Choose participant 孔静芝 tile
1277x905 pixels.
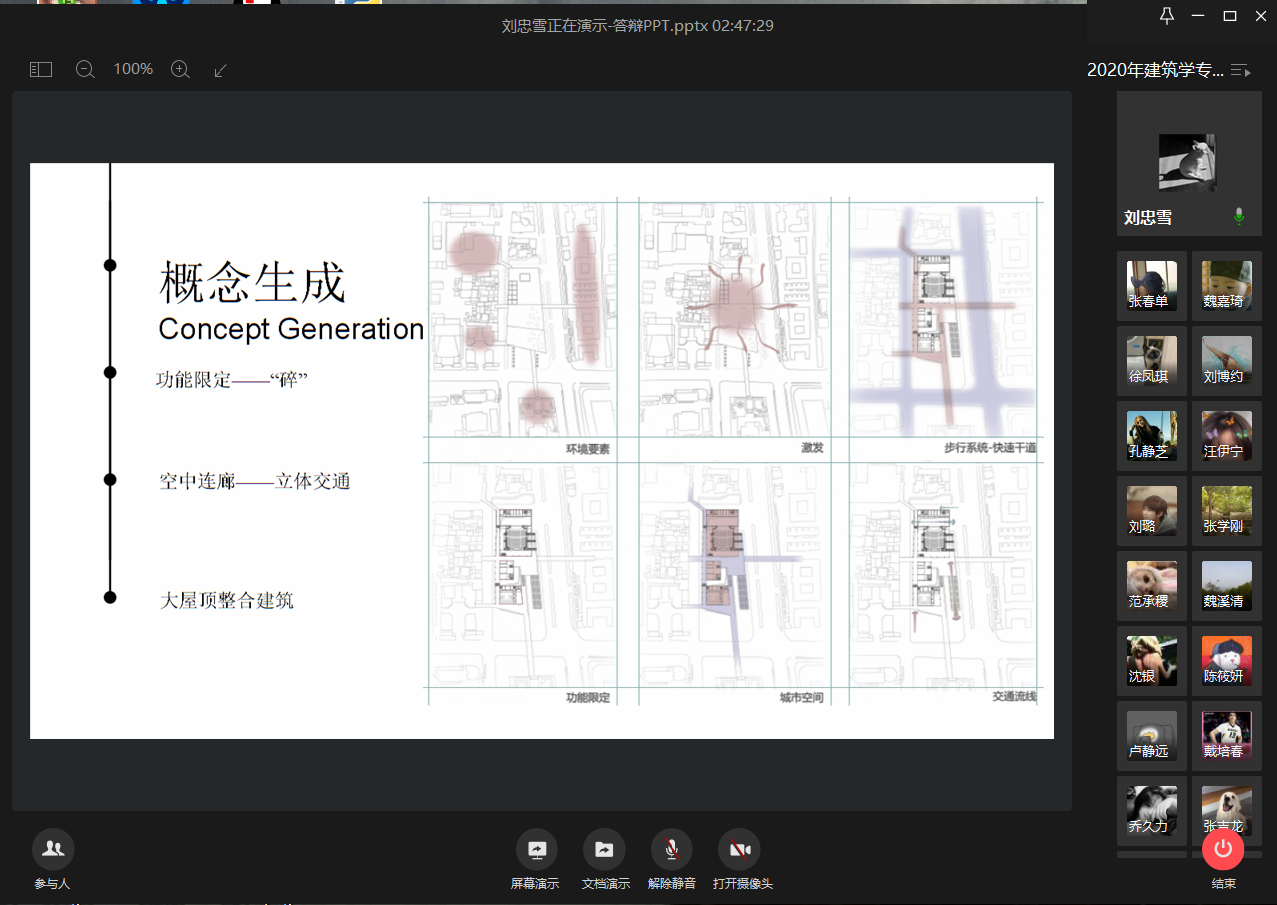[1152, 436]
